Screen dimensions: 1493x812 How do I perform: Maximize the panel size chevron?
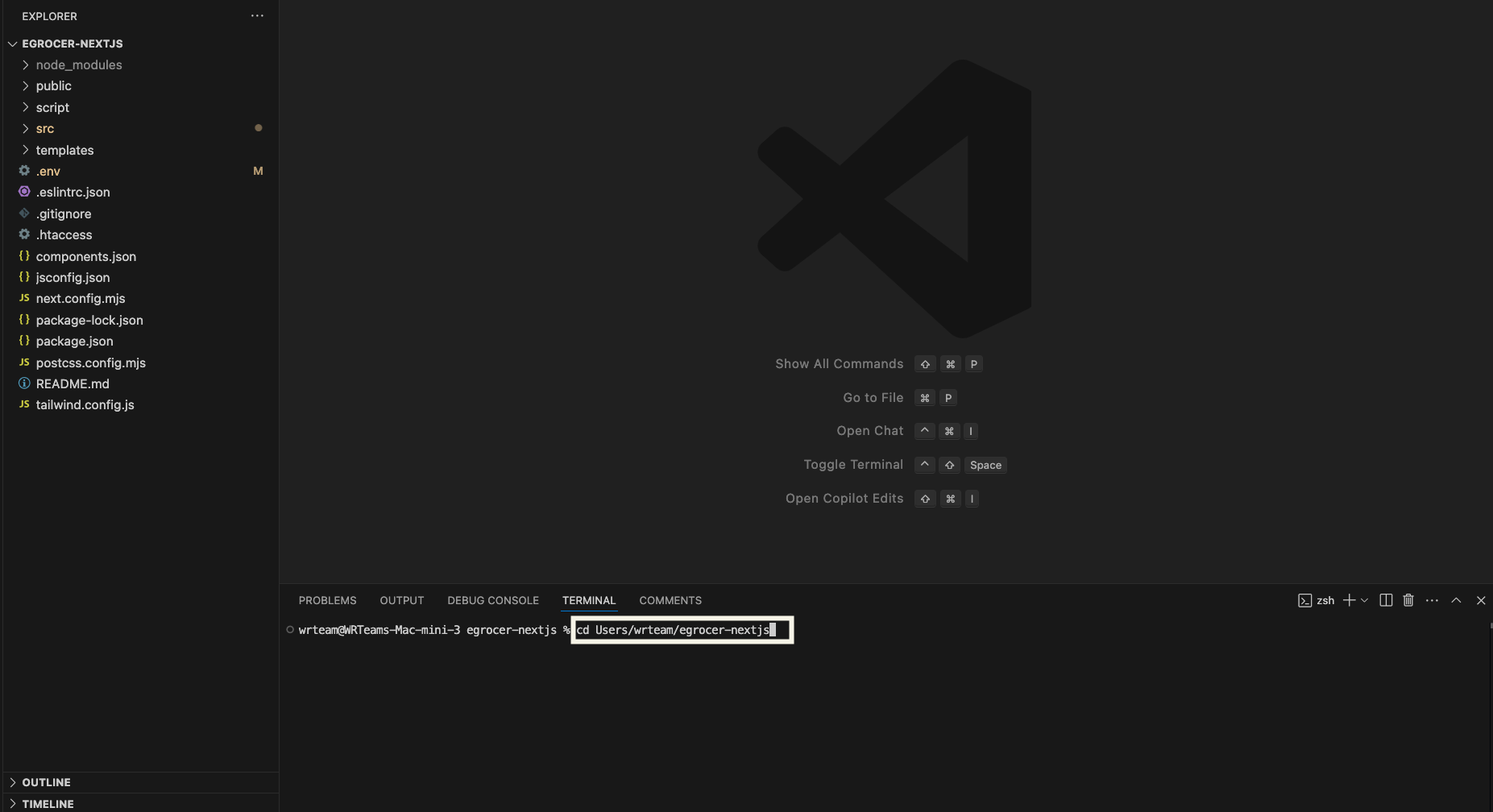tap(1456, 600)
